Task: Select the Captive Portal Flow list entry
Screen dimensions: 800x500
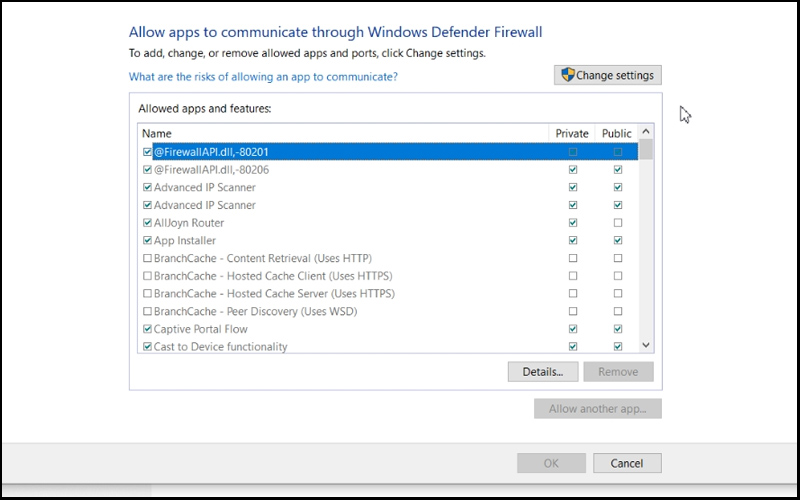Action: pyautogui.click(x=388, y=329)
